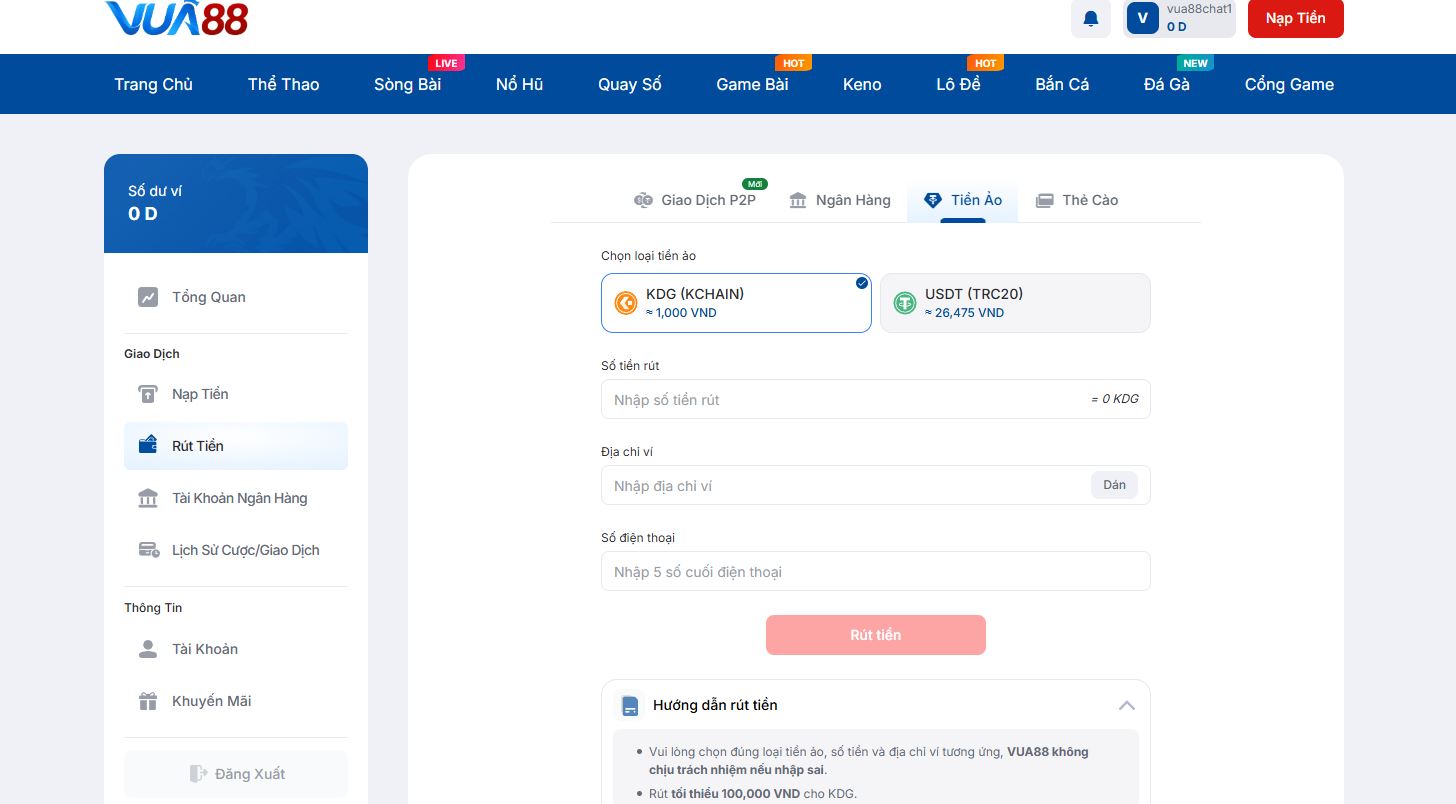Collapse the Hướng dẫn rút tiền section
Viewport: 1456px width, 804px height.
(x=1126, y=705)
